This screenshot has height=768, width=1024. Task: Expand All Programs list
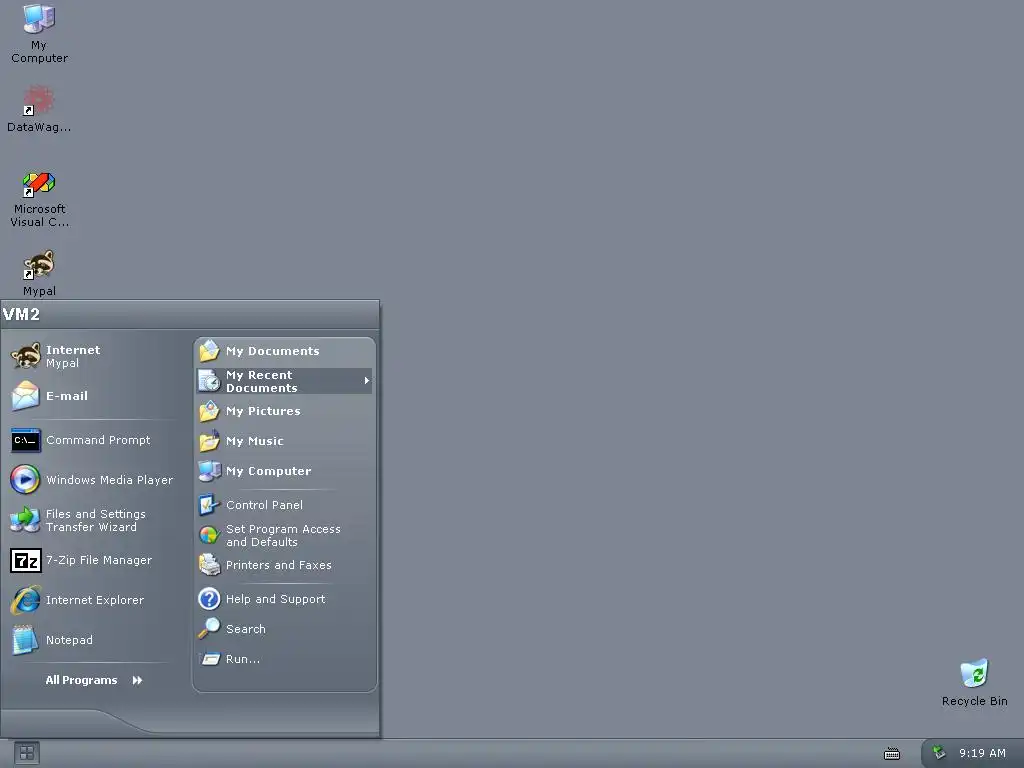coord(93,680)
